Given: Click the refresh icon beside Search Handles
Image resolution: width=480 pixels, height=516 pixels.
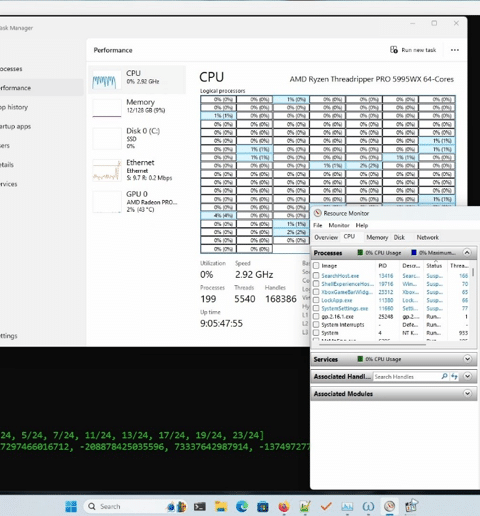Looking at the screenshot, I should (x=454, y=376).
